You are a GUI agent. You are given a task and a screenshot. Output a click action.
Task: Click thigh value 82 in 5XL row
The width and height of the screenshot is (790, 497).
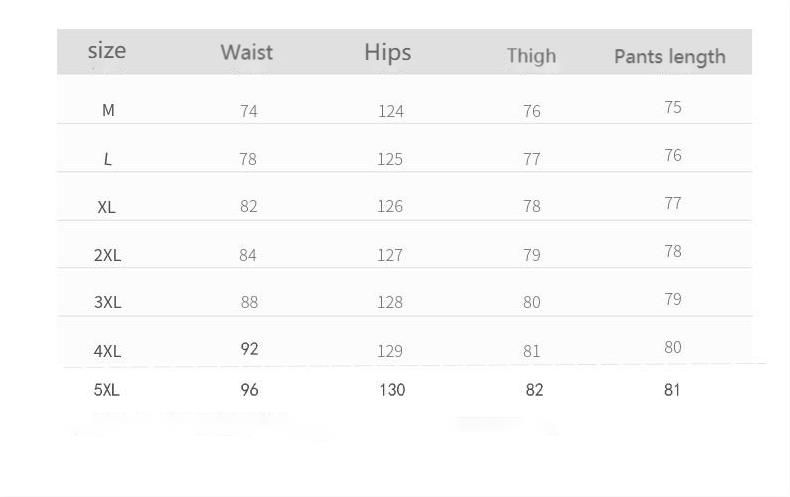(534, 390)
